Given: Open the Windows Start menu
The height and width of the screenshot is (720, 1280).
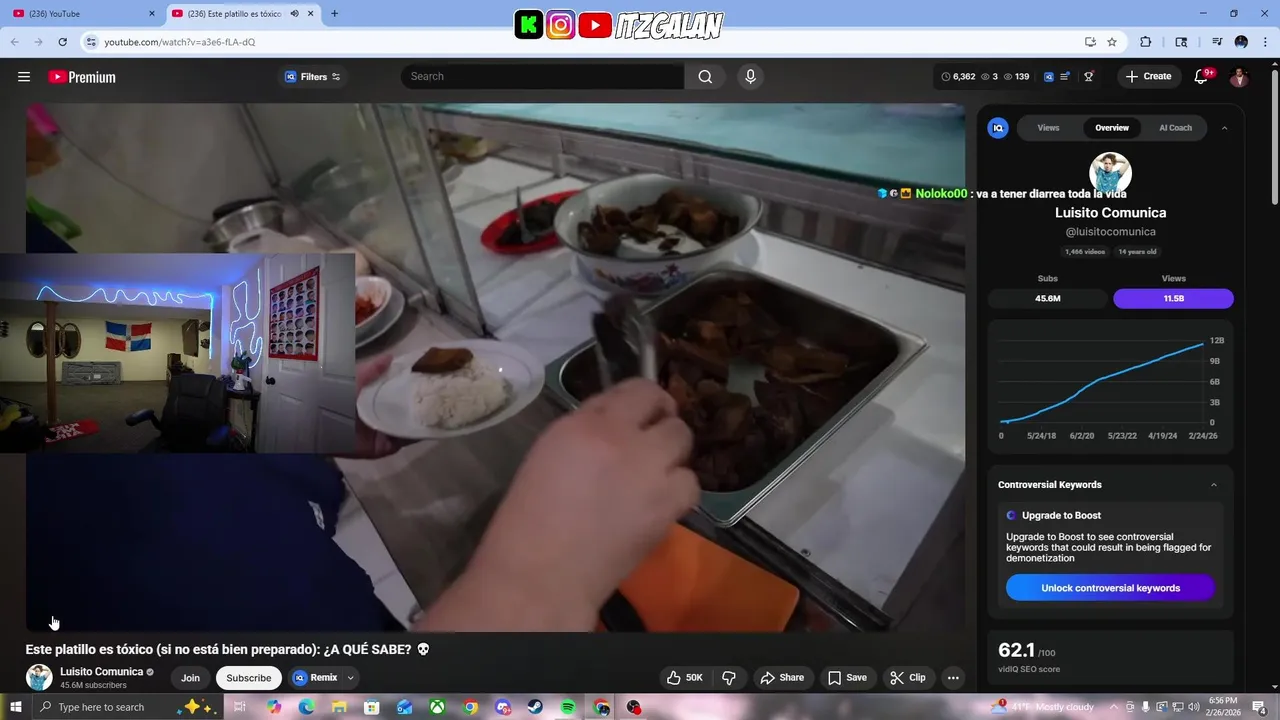Looking at the screenshot, I should point(16,707).
